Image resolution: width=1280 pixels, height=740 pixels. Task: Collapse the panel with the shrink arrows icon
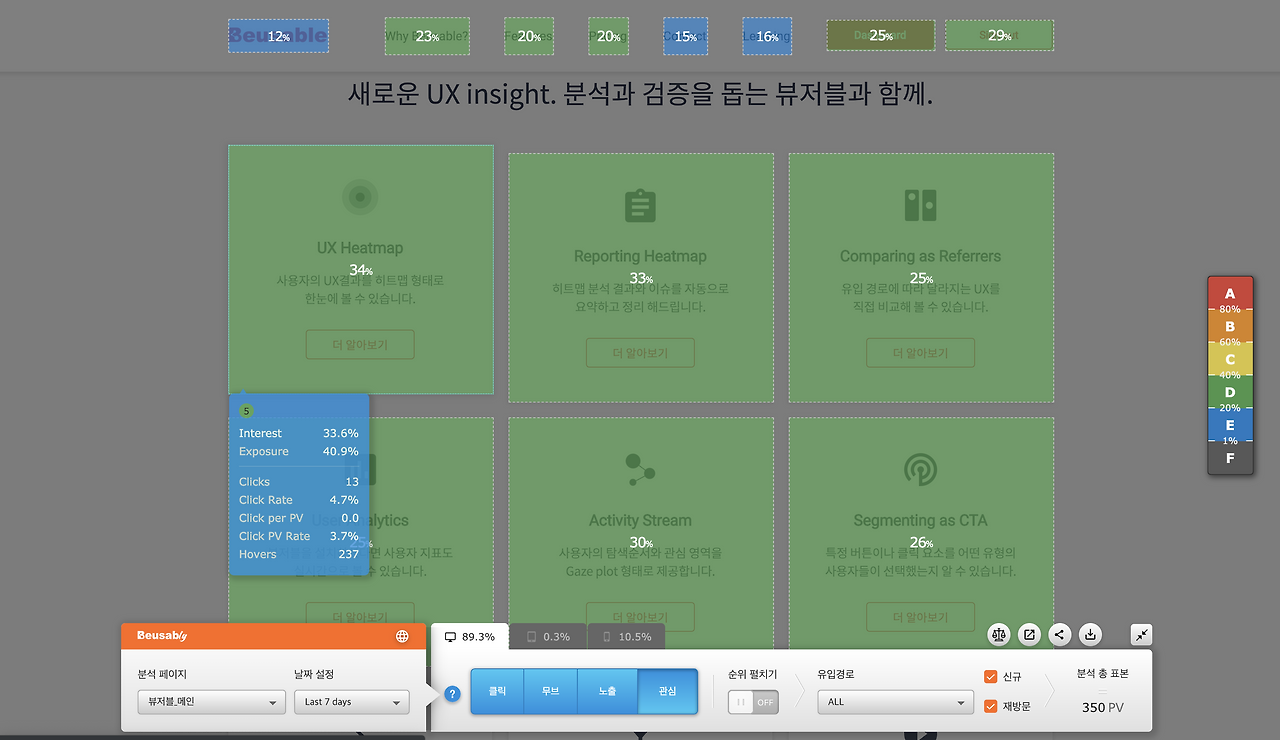(x=1141, y=634)
